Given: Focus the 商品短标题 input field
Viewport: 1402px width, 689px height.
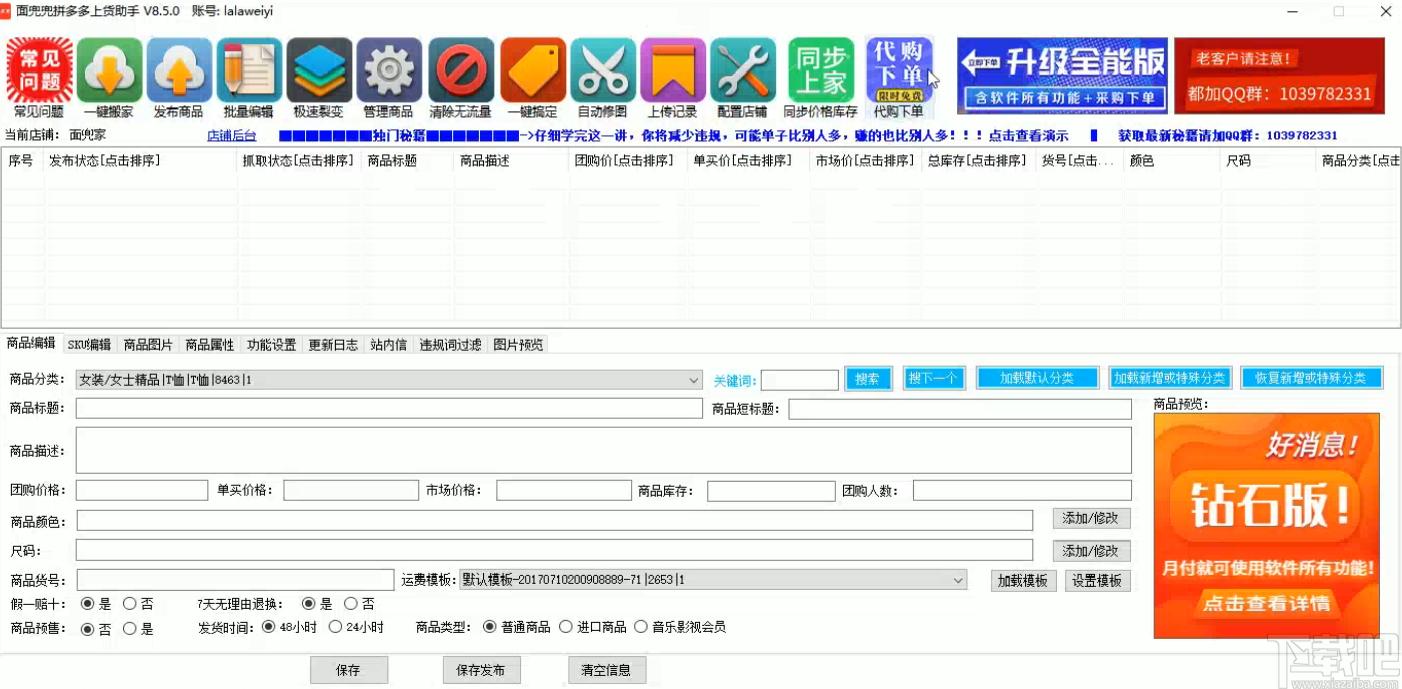Looking at the screenshot, I should pos(960,409).
